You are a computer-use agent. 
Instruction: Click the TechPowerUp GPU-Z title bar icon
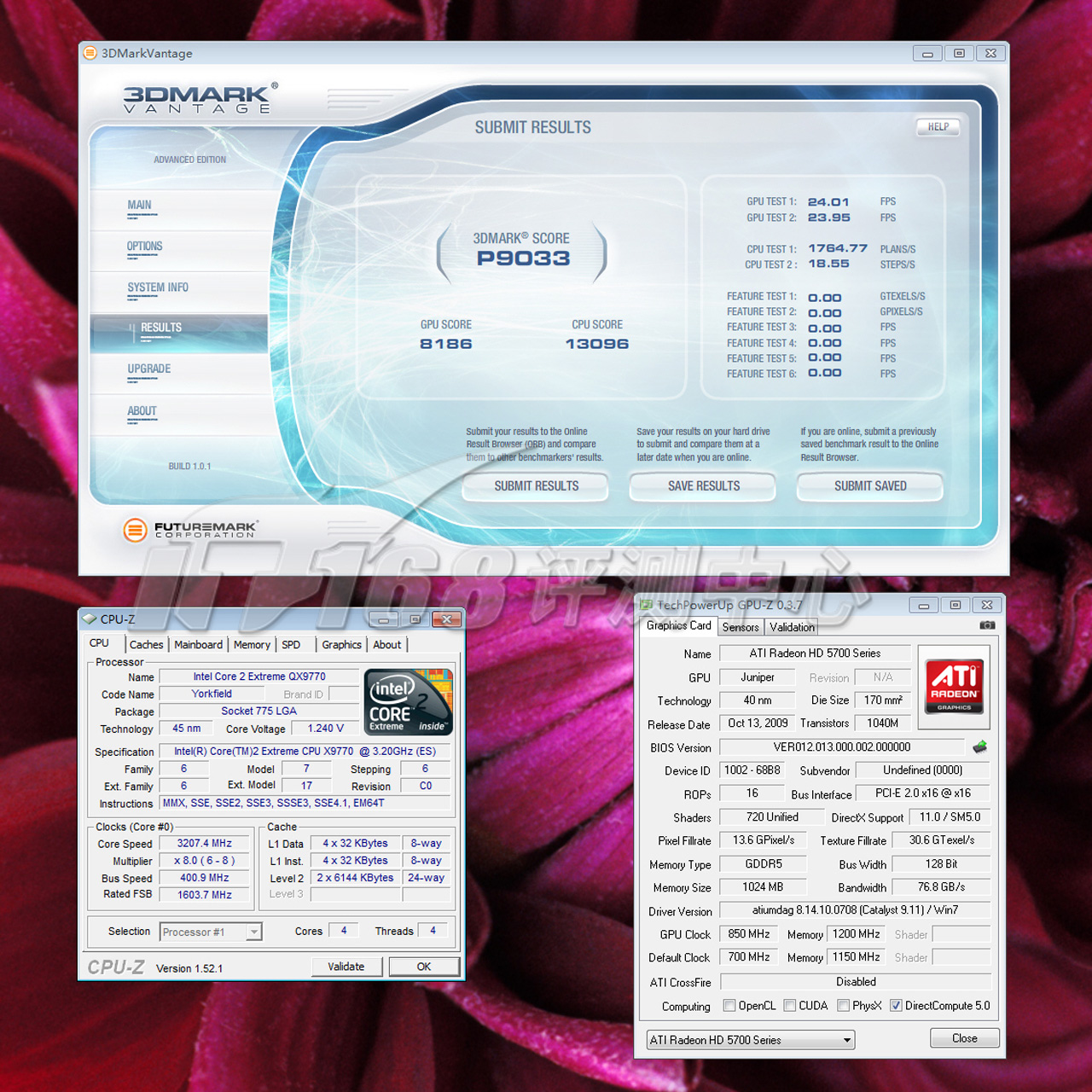tap(647, 605)
